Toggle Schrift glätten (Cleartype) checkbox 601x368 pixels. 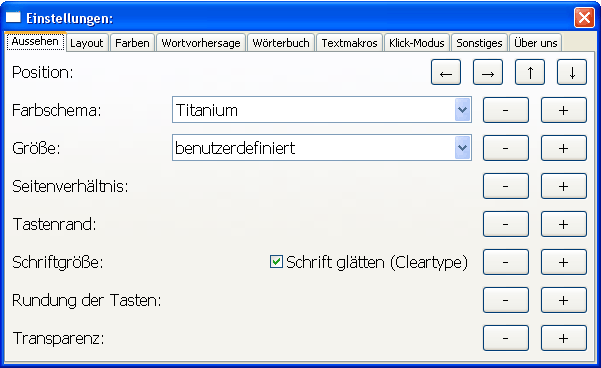click(276, 262)
